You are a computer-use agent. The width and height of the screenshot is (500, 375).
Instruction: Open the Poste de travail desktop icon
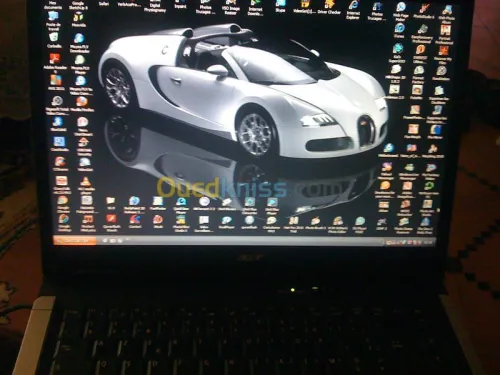click(54, 21)
